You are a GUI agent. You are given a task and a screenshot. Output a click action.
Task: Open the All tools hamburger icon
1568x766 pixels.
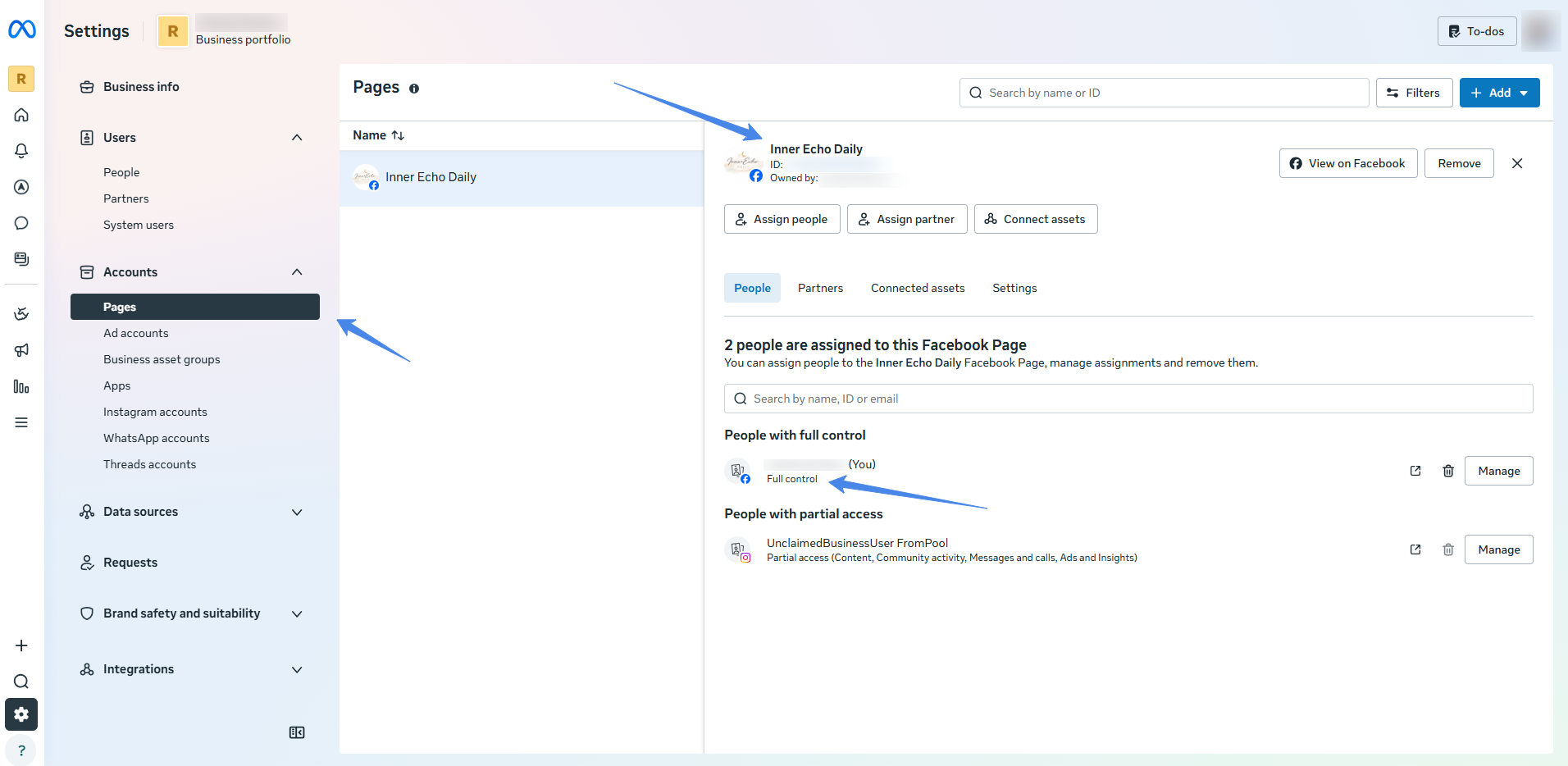click(x=21, y=422)
